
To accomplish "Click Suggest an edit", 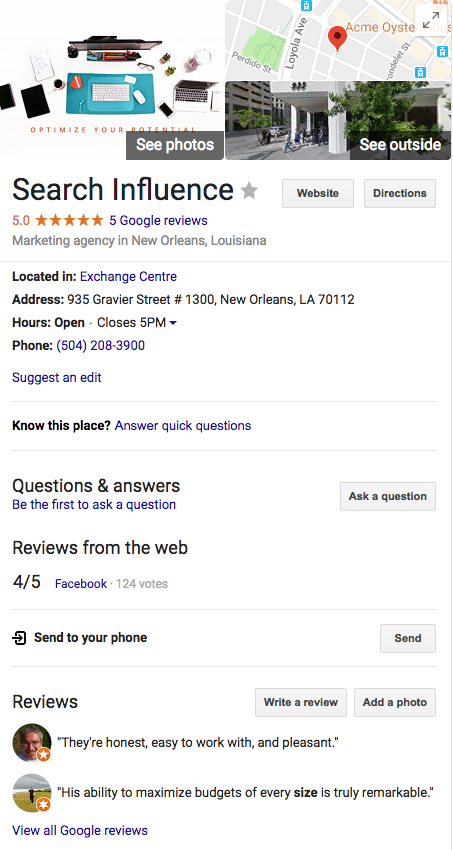I will tap(57, 377).
